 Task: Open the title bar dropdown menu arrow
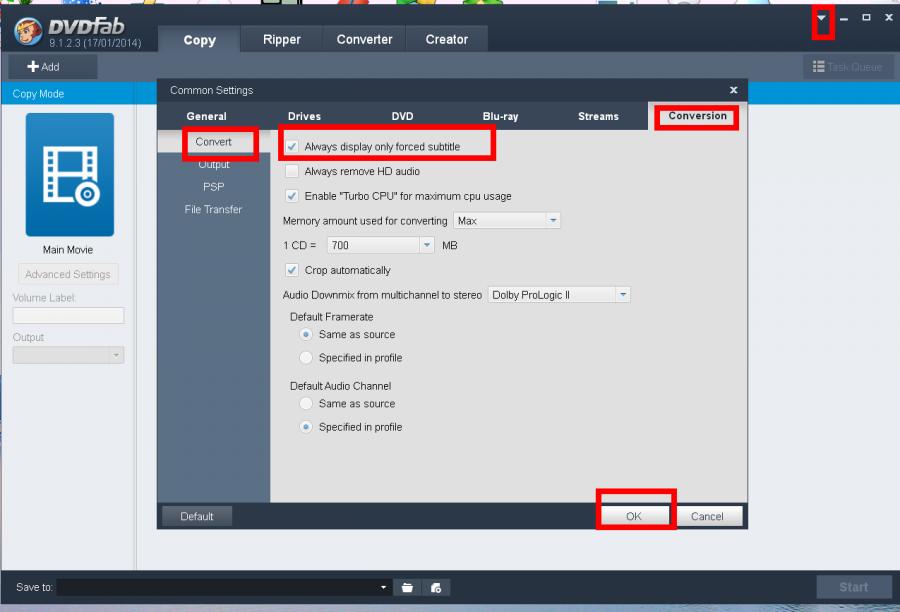pos(822,18)
